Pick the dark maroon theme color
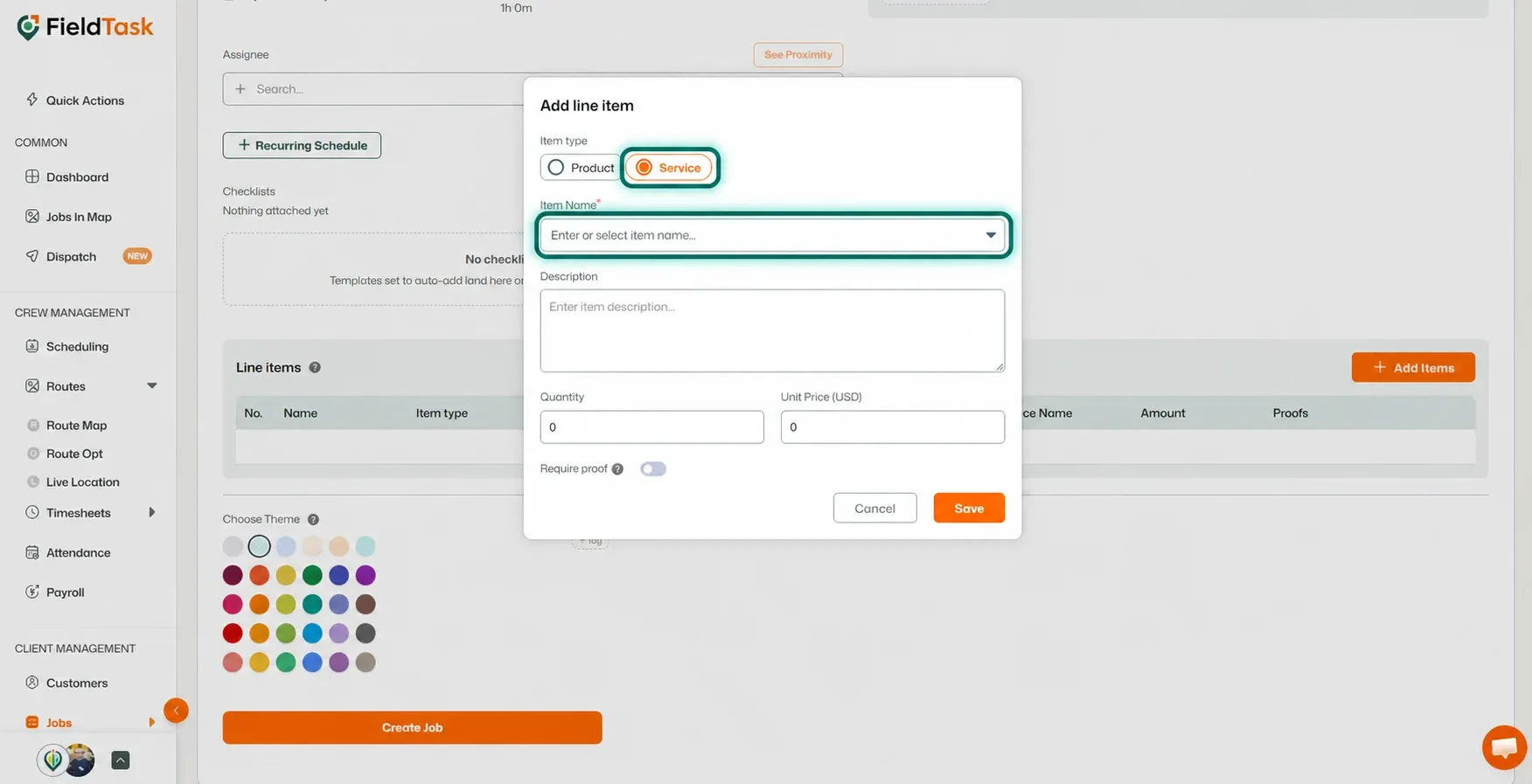The image size is (1532, 784). [x=233, y=575]
